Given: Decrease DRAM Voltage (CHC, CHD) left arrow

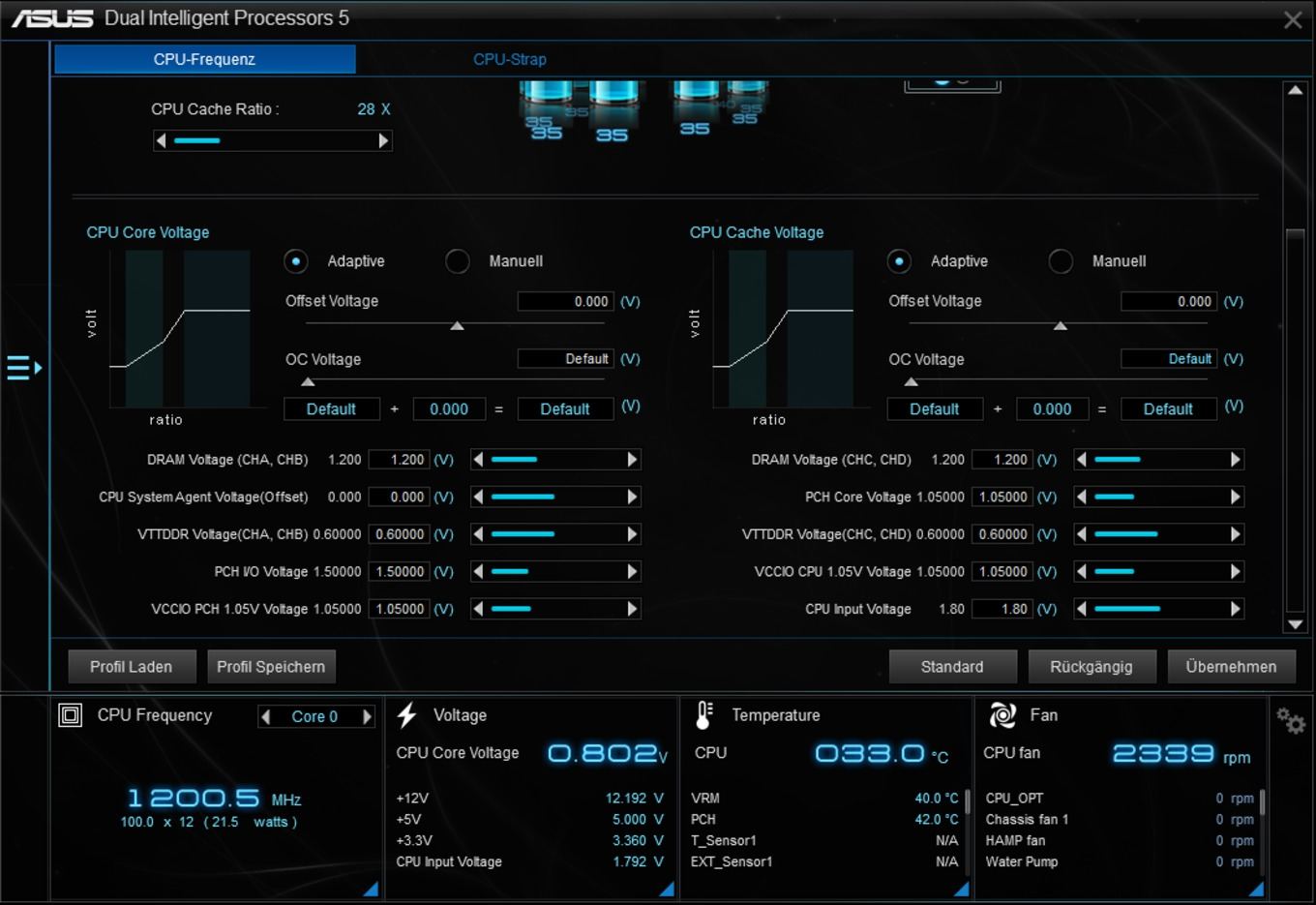Looking at the screenshot, I should coord(1082,460).
